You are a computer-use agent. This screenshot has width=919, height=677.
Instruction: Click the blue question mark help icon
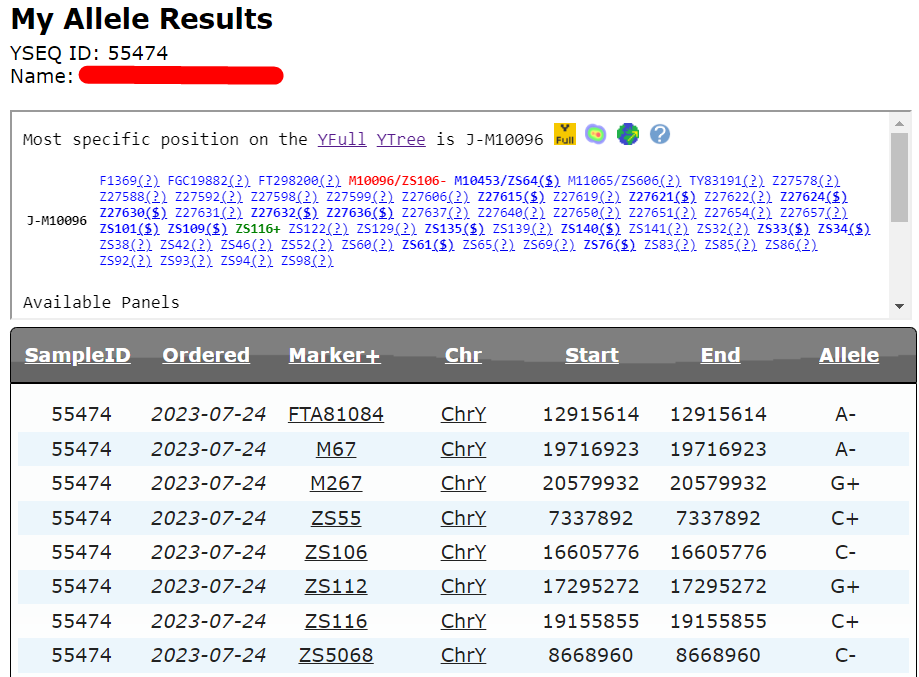point(659,134)
